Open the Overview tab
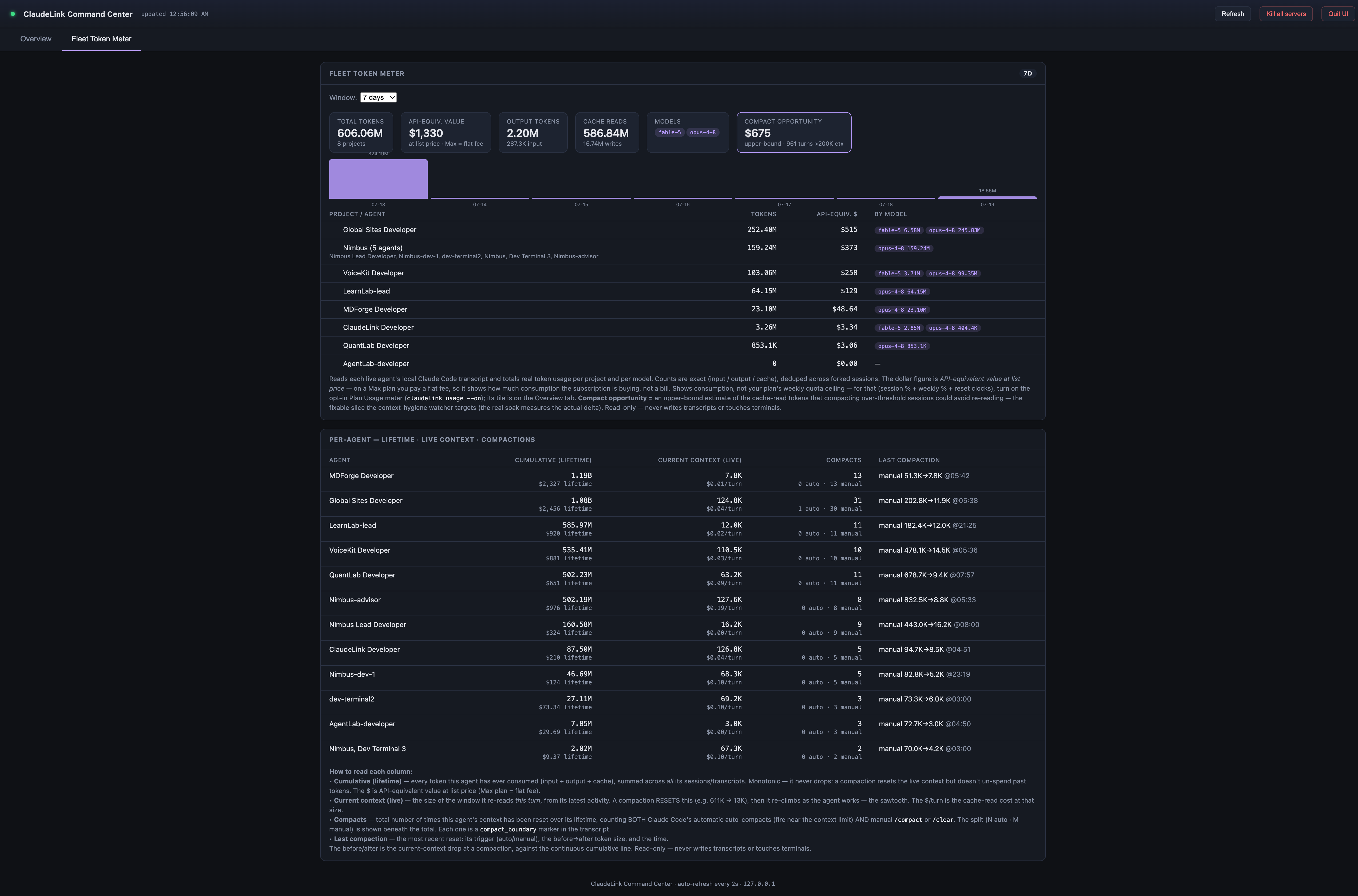1358x896 pixels. pos(35,39)
